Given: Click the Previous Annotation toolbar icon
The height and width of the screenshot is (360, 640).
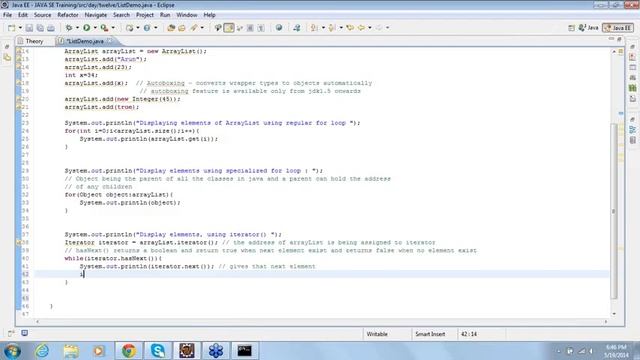Looking at the screenshot, I should click(332, 28).
